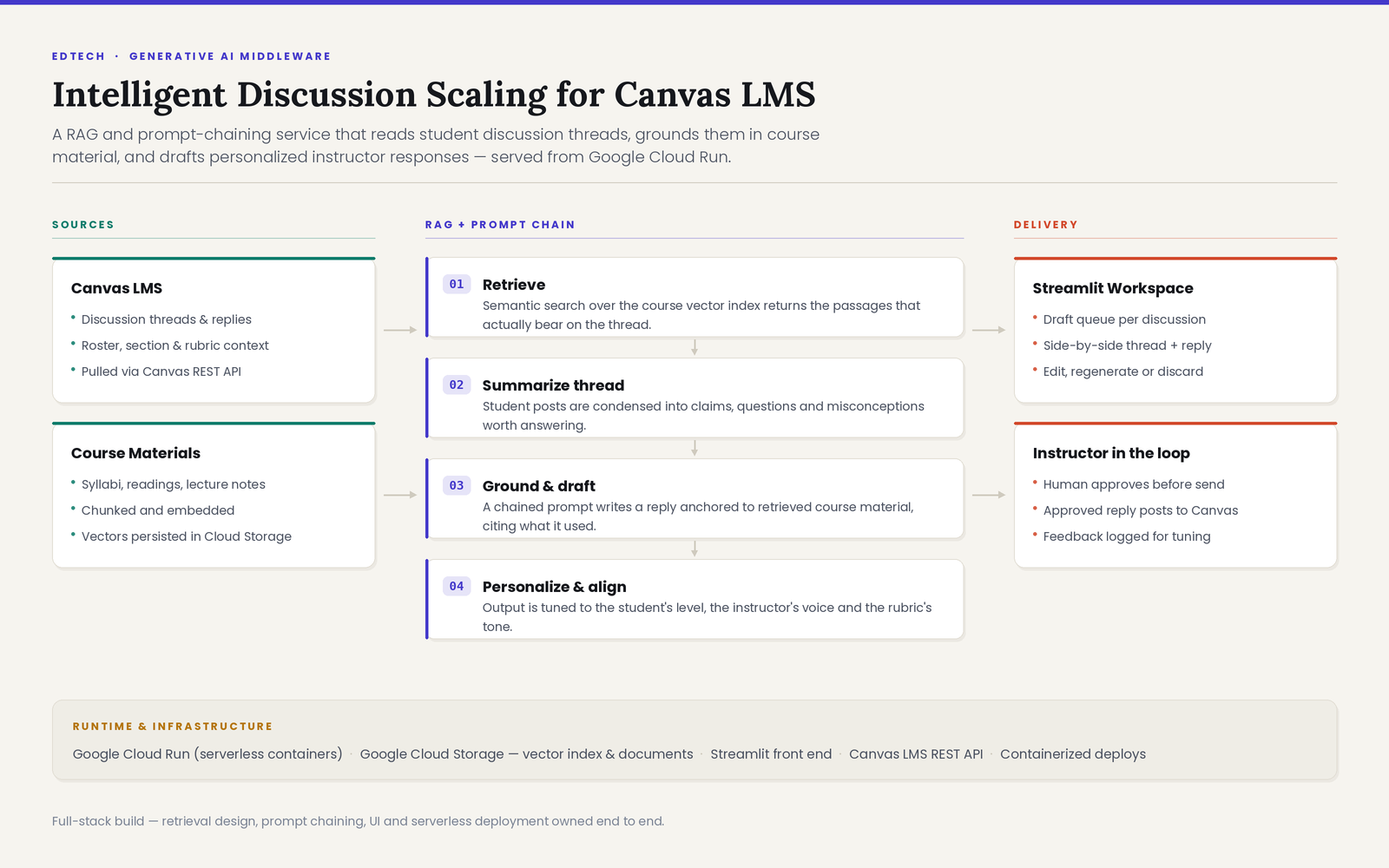Select "Approved reply posts to Canvas" bullet
Screen dimensions: 1389x868
click(x=1141, y=510)
